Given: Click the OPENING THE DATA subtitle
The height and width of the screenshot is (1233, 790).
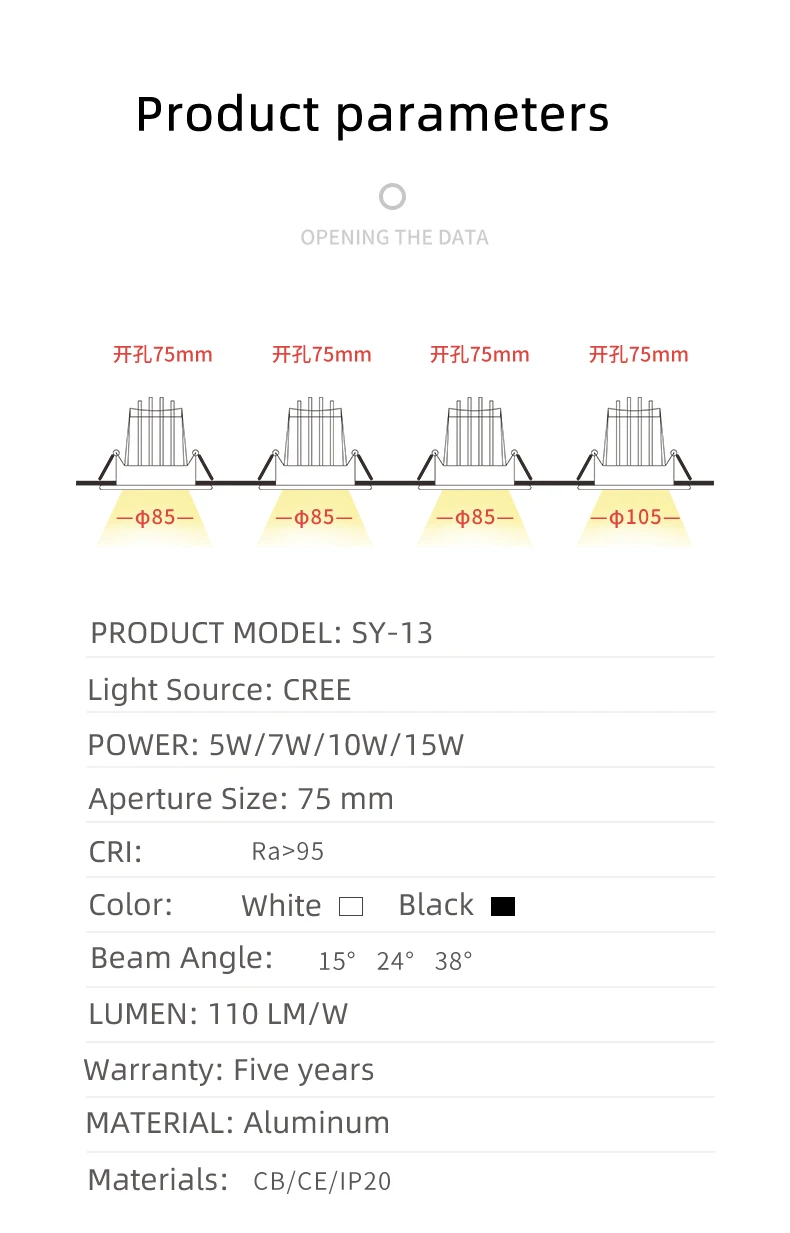Looking at the screenshot, I should [394, 238].
